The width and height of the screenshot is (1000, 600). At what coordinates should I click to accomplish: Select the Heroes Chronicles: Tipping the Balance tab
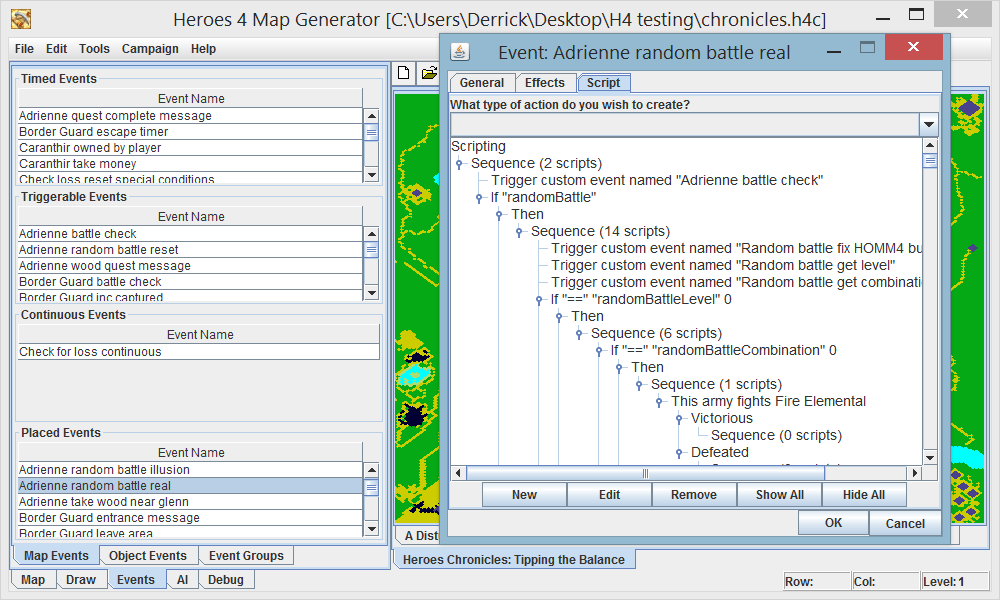514,559
